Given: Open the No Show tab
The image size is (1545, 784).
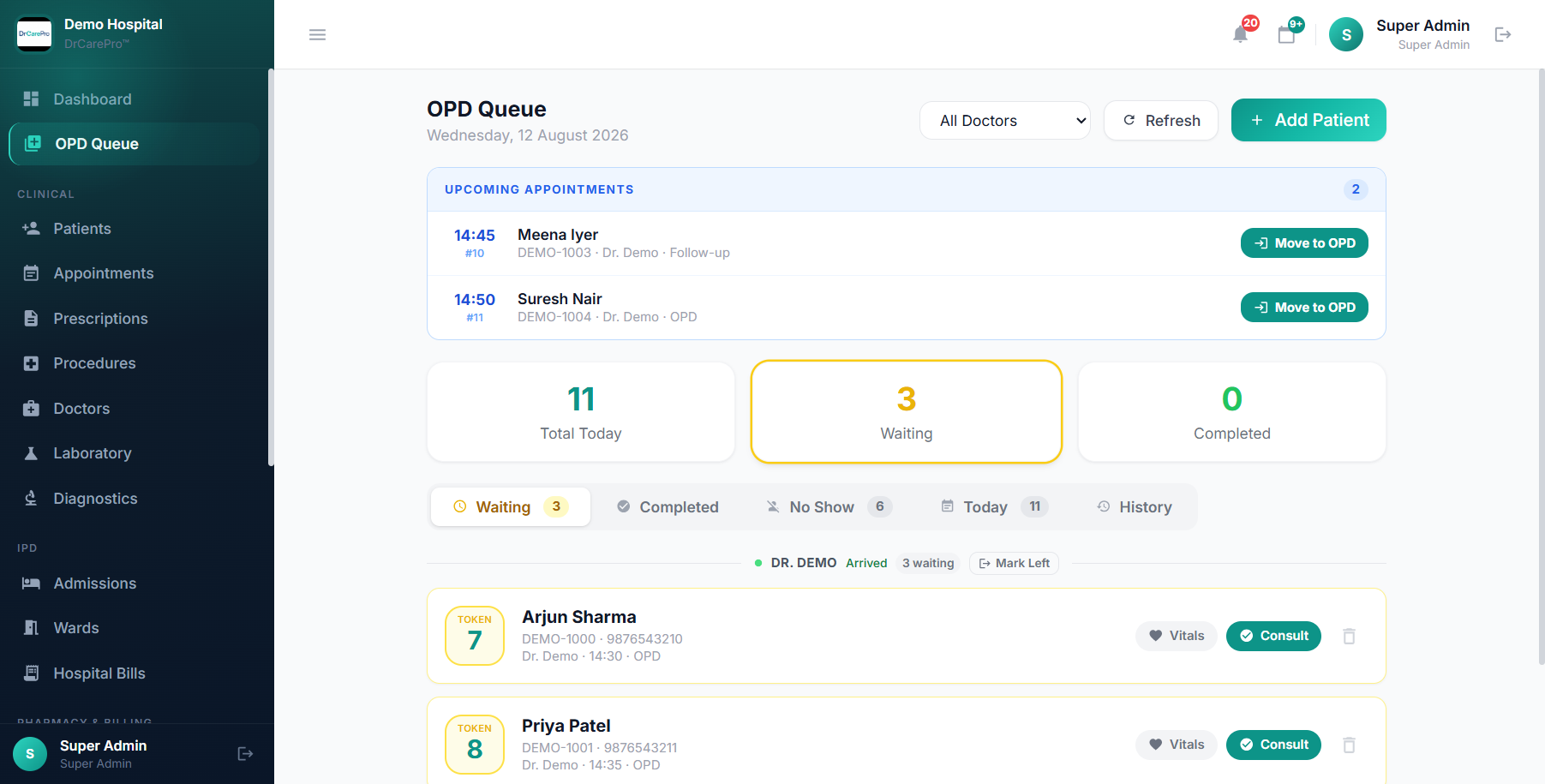Looking at the screenshot, I should [829, 507].
